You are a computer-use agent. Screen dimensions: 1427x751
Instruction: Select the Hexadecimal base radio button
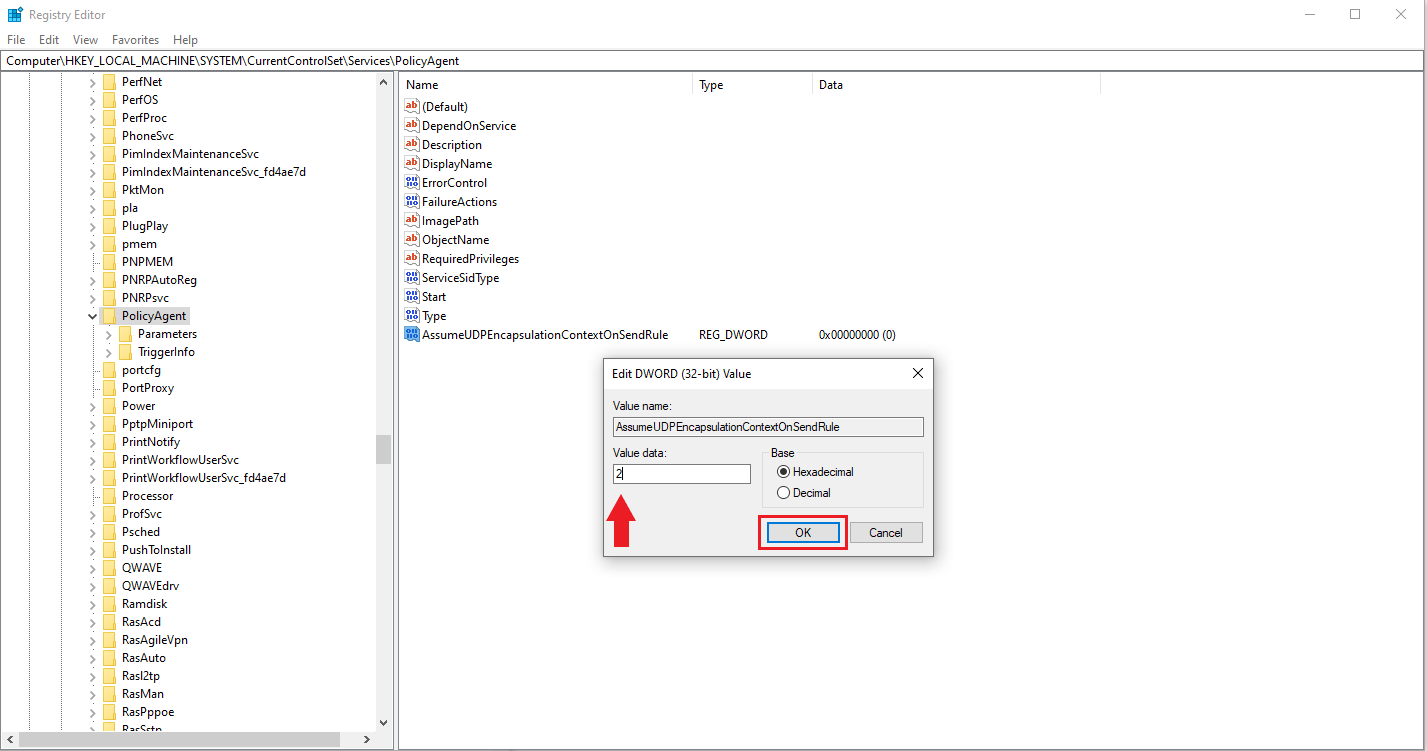point(784,472)
